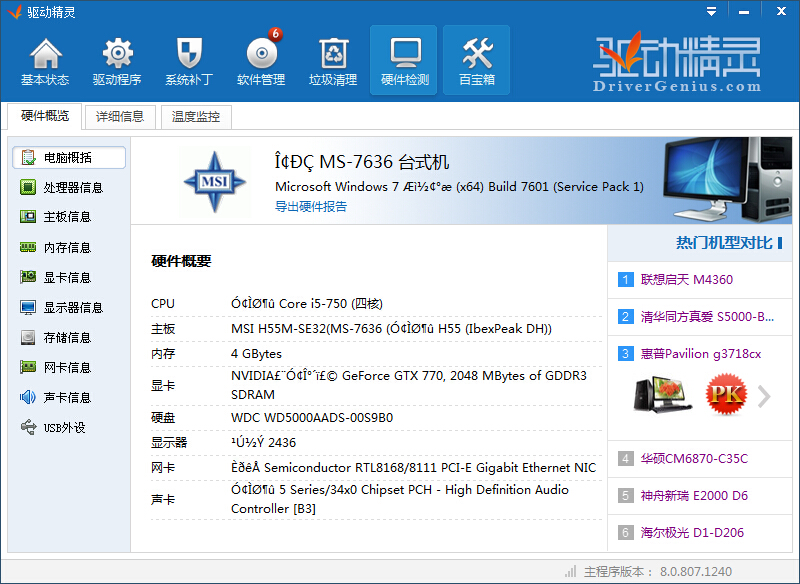Click the 4 GBytes memory value
This screenshot has height=584, width=800.
[x=256, y=353]
